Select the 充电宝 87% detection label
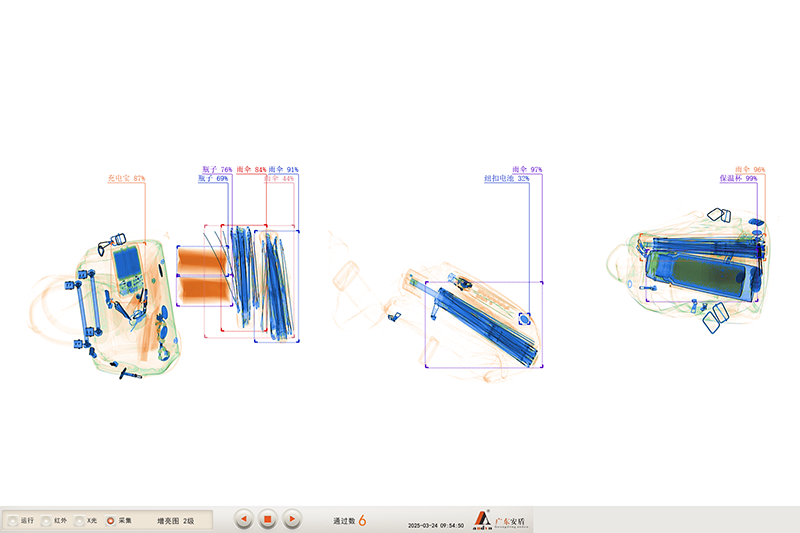This screenshot has width=800, height=533. (x=126, y=179)
